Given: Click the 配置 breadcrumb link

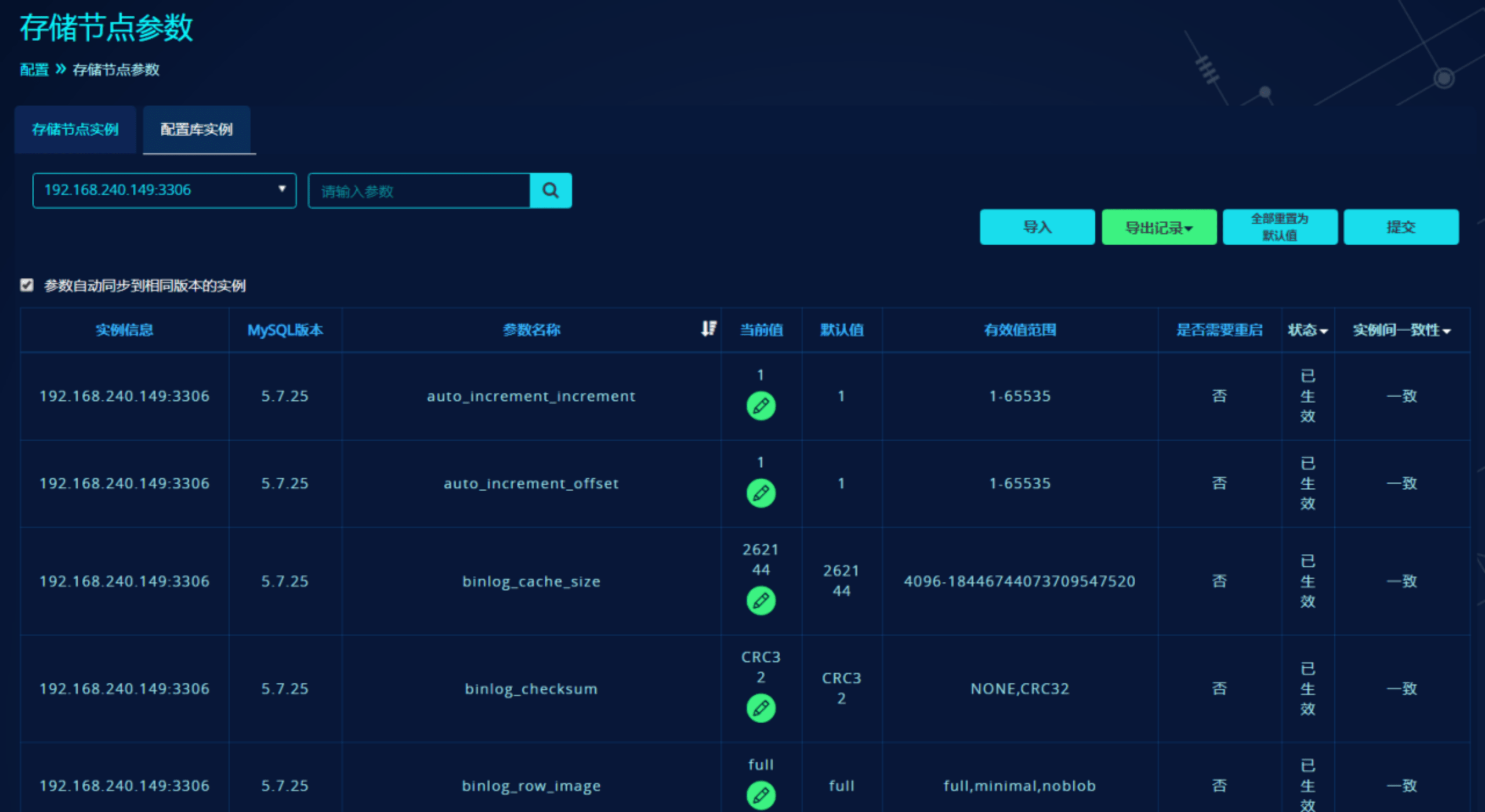Looking at the screenshot, I should point(34,70).
